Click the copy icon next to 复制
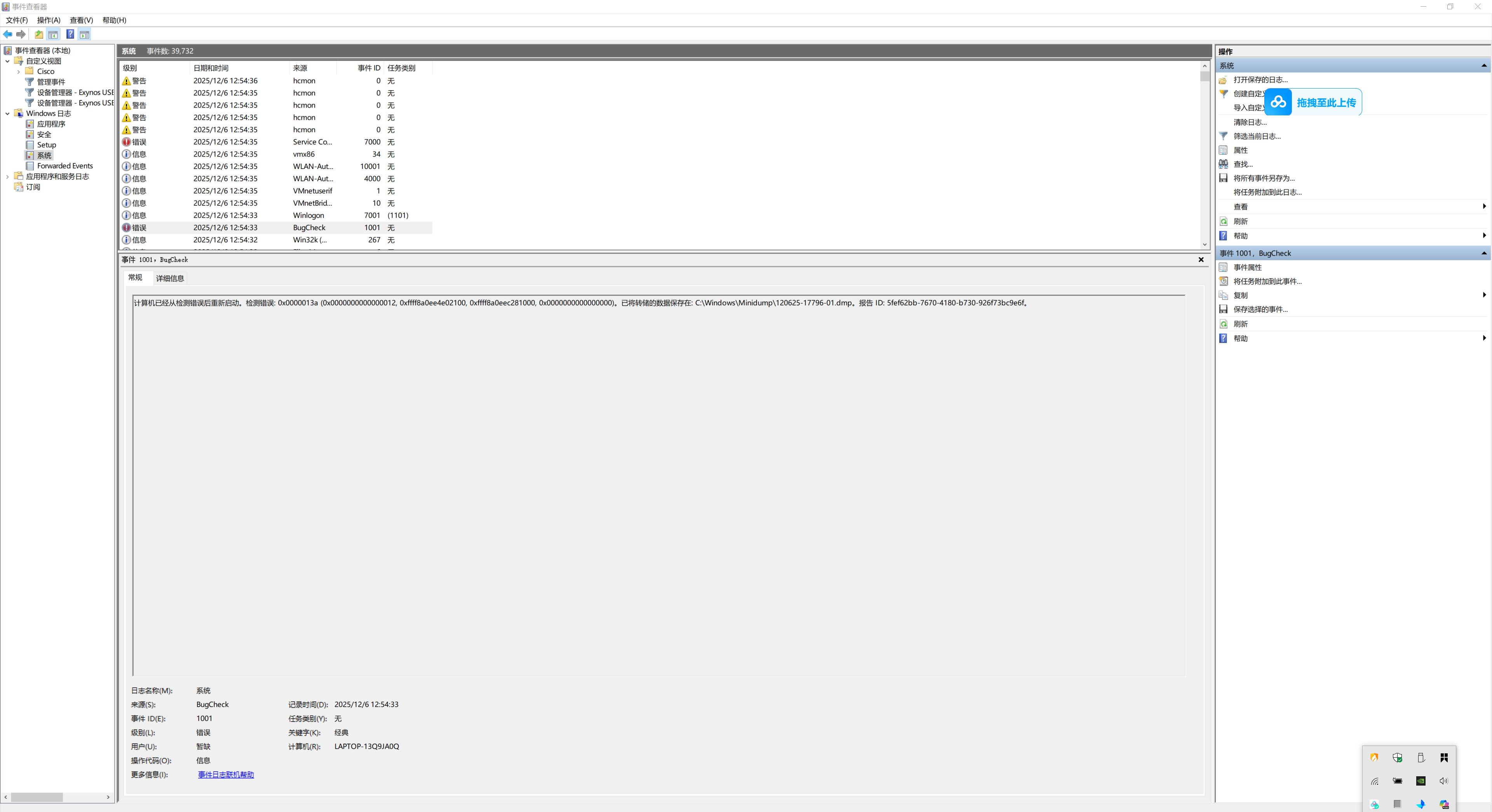The image size is (1492, 812). (x=1223, y=295)
